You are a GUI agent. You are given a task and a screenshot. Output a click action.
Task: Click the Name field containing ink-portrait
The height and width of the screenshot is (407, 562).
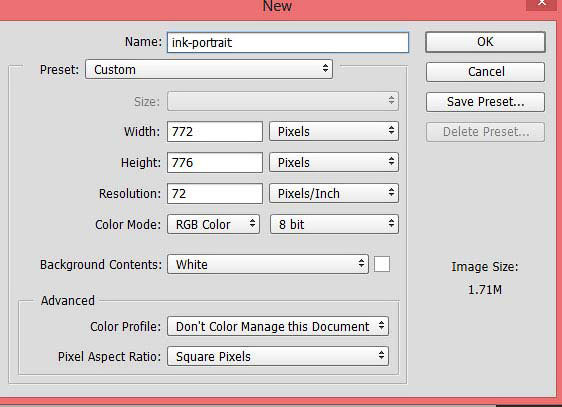[288, 43]
